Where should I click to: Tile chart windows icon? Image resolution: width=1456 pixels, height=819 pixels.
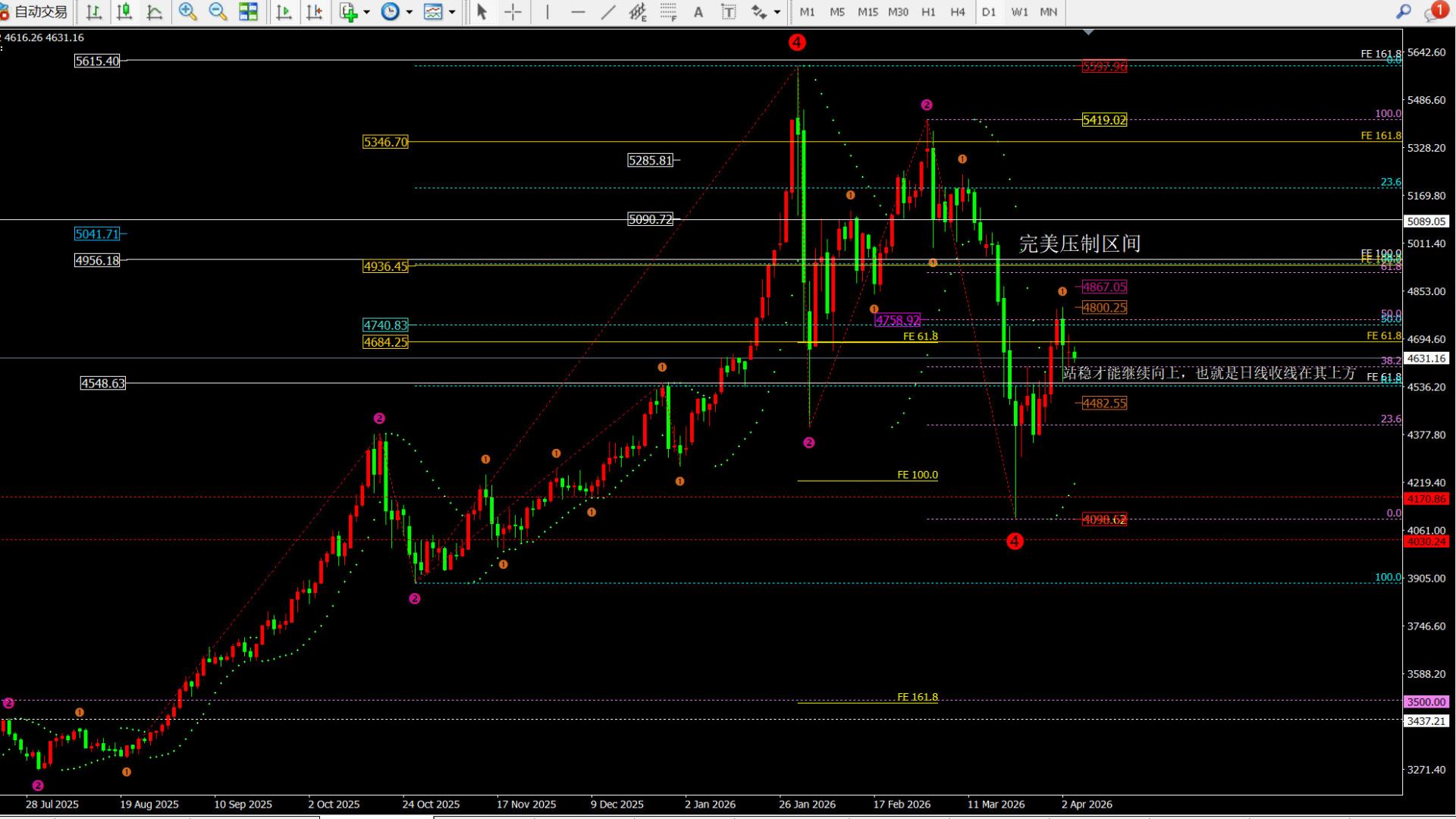[248, 12]
